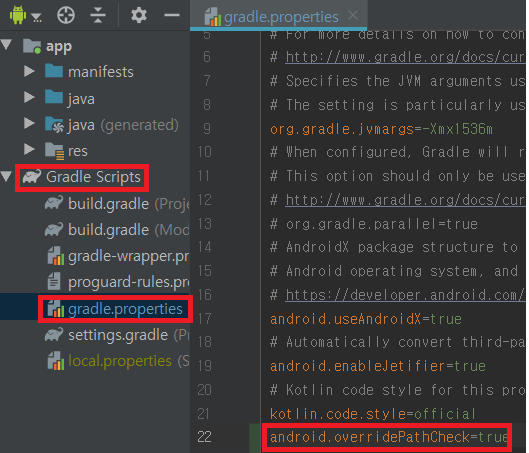Click the java source folder icon
This screenshot has height=453, width=529.
pyautogui.click(x=54, y=97)
